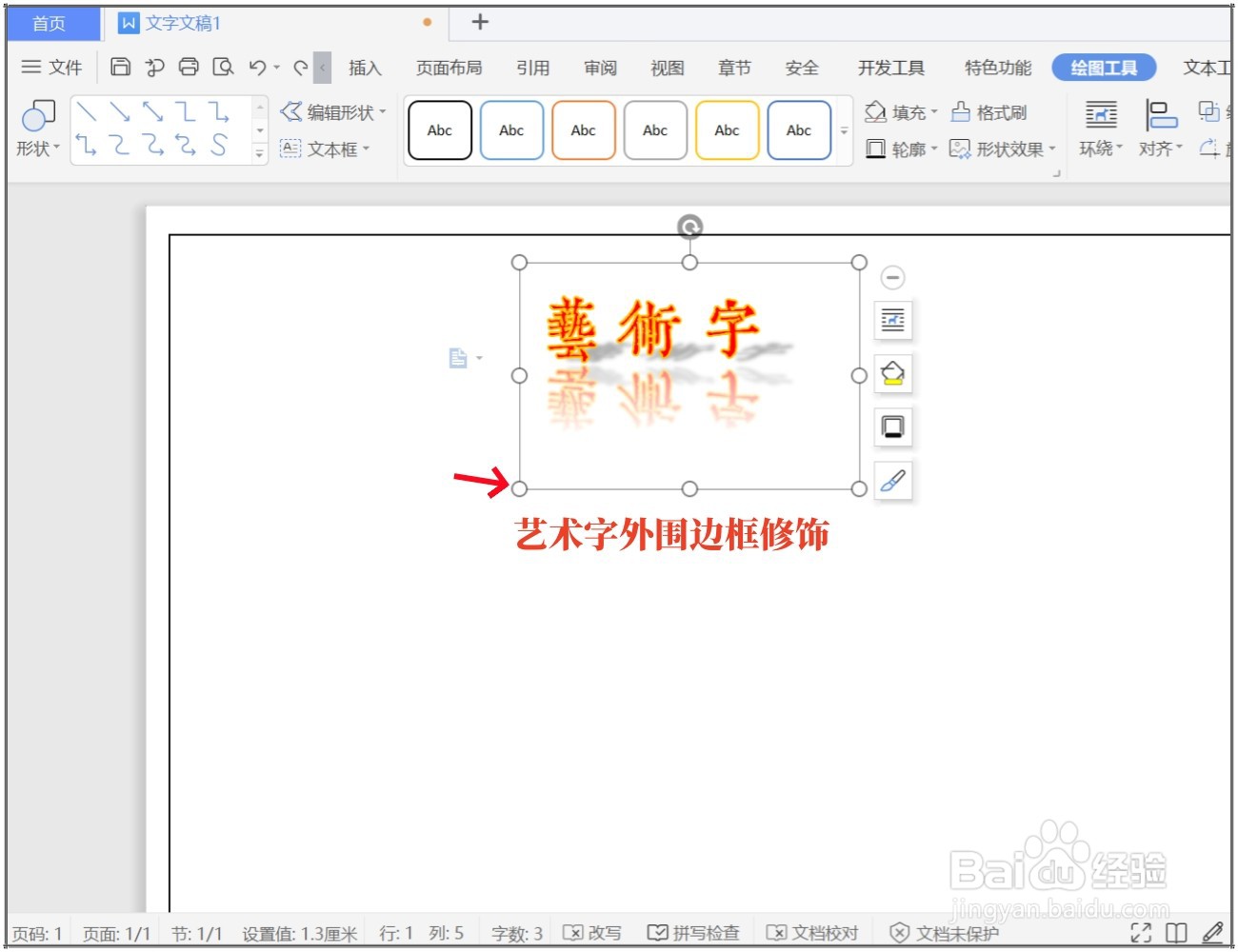
Task: Select the curved connector shape
Action: click(x=120, y=145)
